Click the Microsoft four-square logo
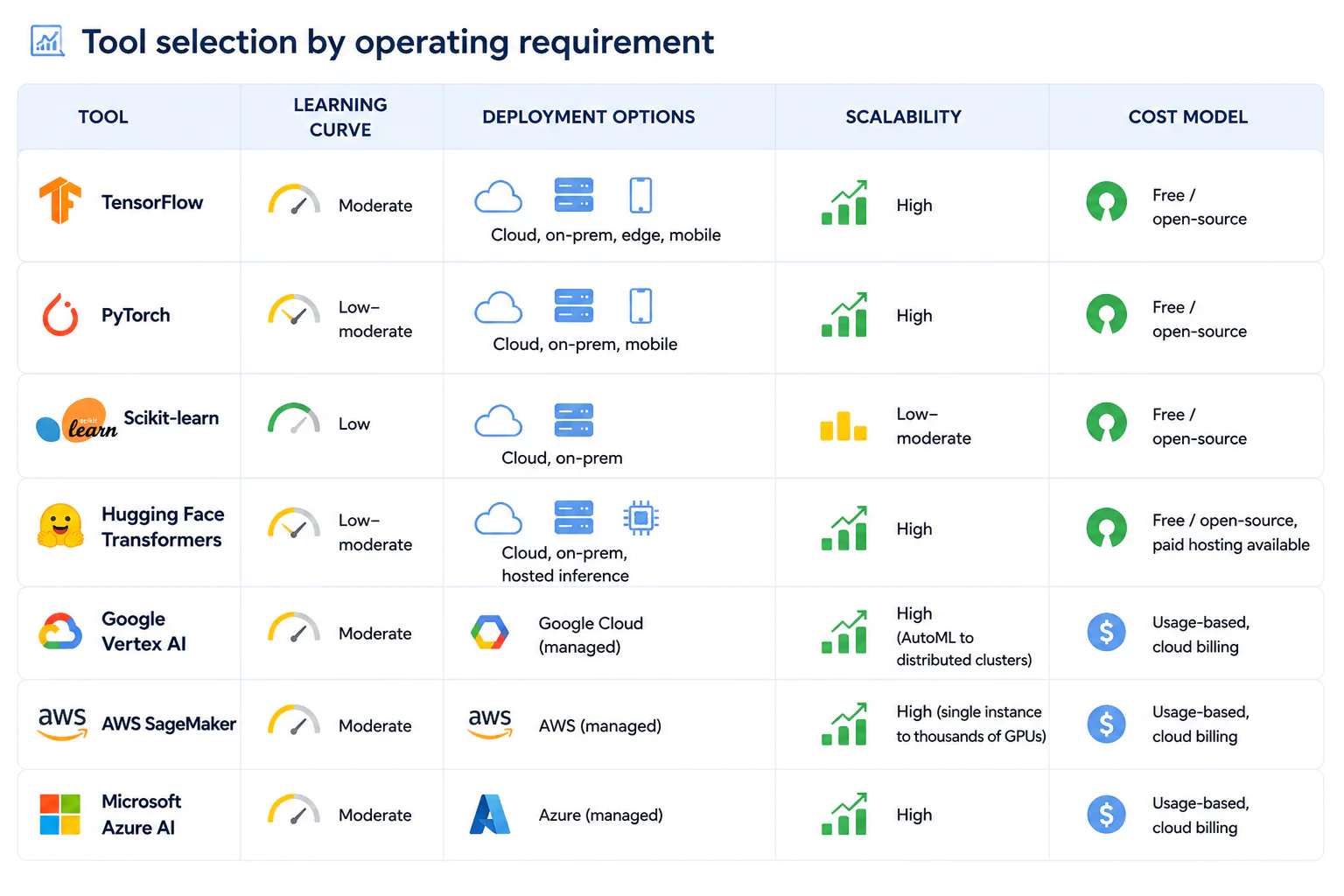Viewport: 1344px width, 896px height. 60,814
